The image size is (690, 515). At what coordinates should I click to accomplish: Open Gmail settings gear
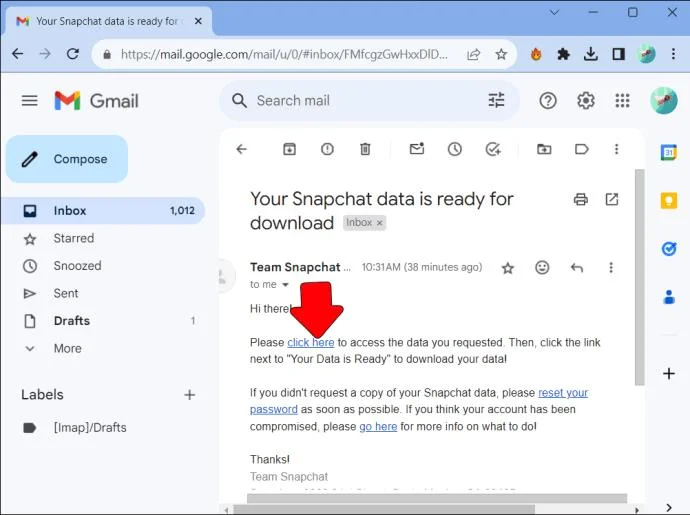coord(586,101)
